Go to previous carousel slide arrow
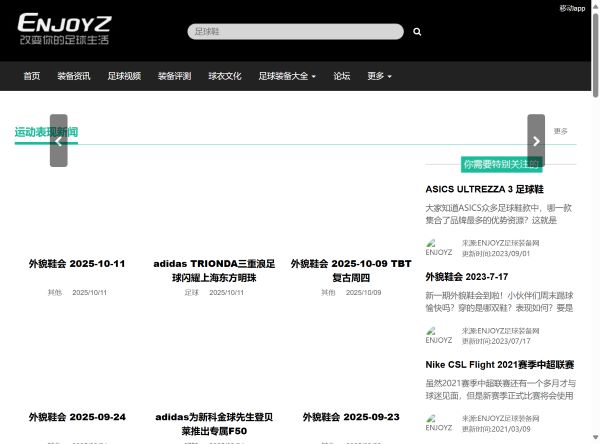This screenshot has height=444, width=600. 59,141
